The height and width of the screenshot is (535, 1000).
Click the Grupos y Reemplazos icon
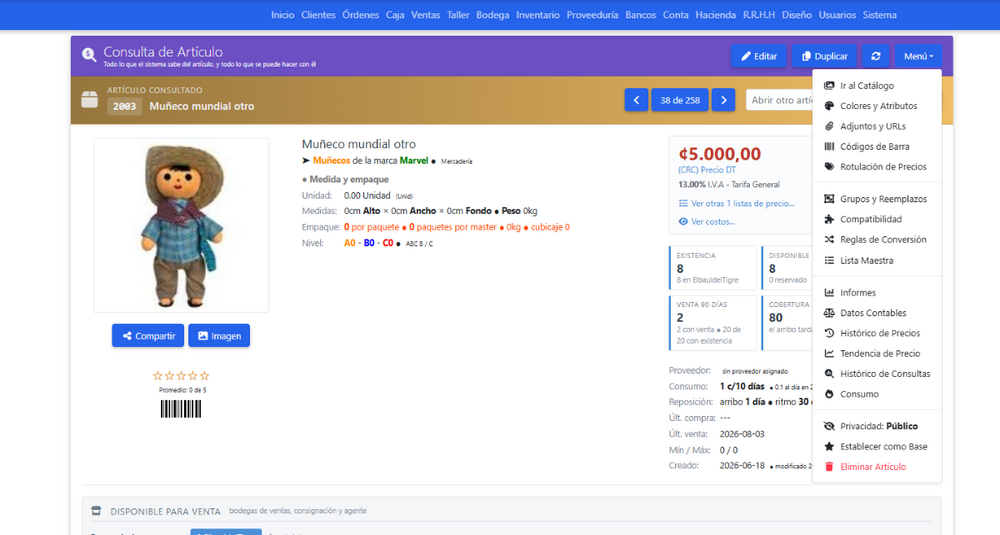(x=829, y=199)
